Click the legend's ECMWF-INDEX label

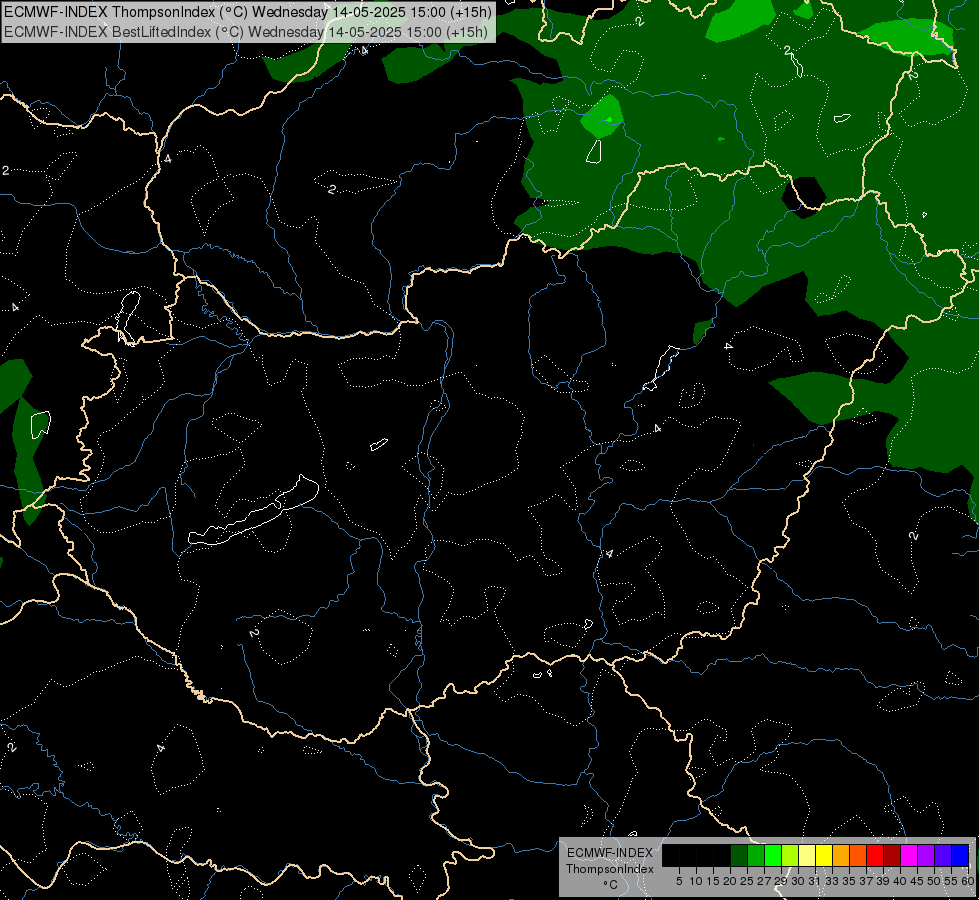click(x=610, y=853)
